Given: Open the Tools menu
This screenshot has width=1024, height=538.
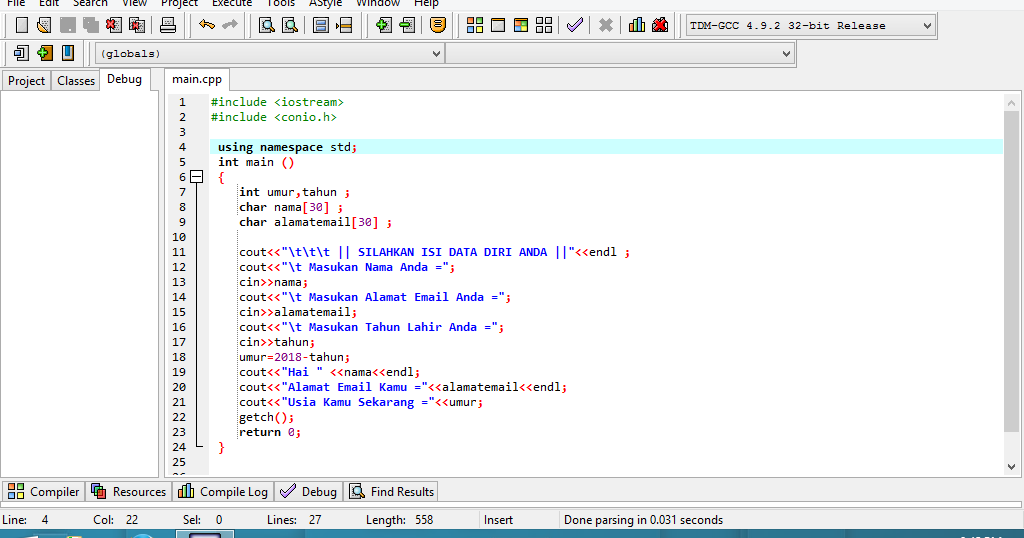Looking at the screenshot, I should [x=281, y=3].
